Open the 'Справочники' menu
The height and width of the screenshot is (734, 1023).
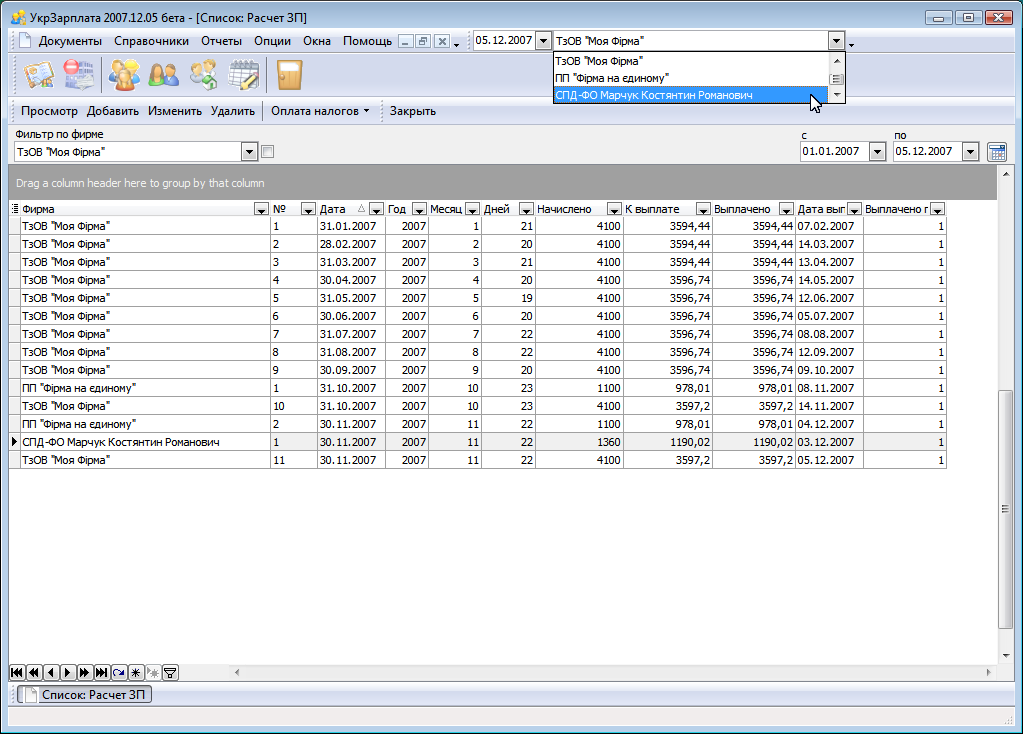(x=151, y=41)
